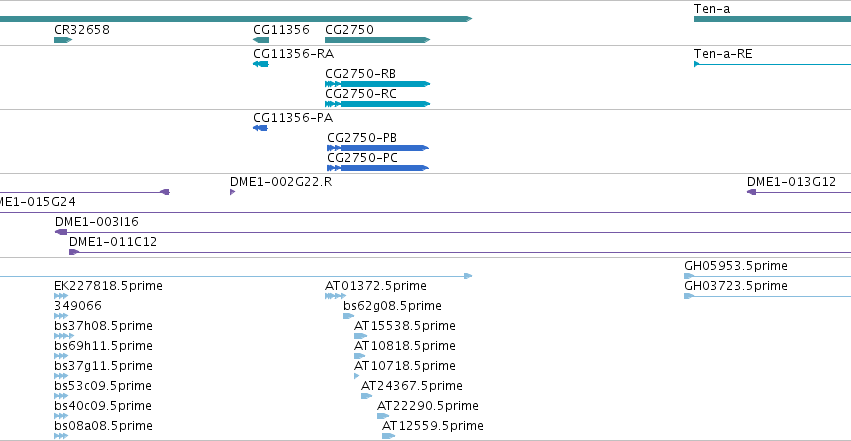Select the DME1-003I16 feature arrowhead
The width and height of the screenshot is (851, 441).
pos(61,232)
